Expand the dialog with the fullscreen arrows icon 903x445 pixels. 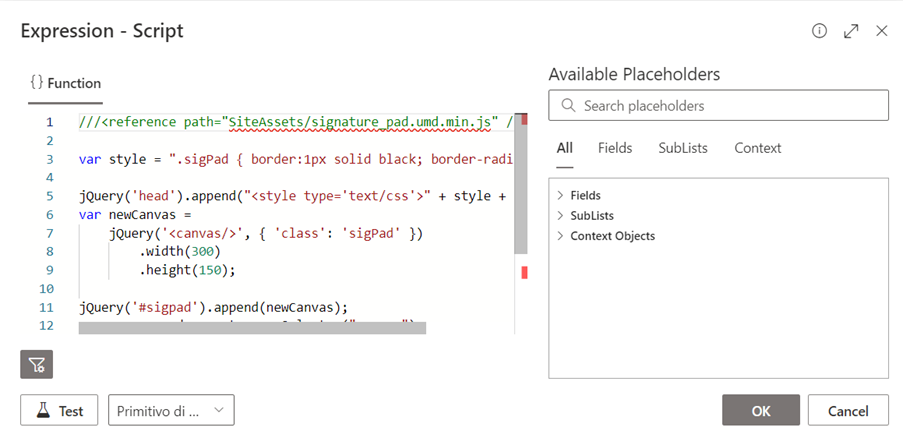pos(851,31)
